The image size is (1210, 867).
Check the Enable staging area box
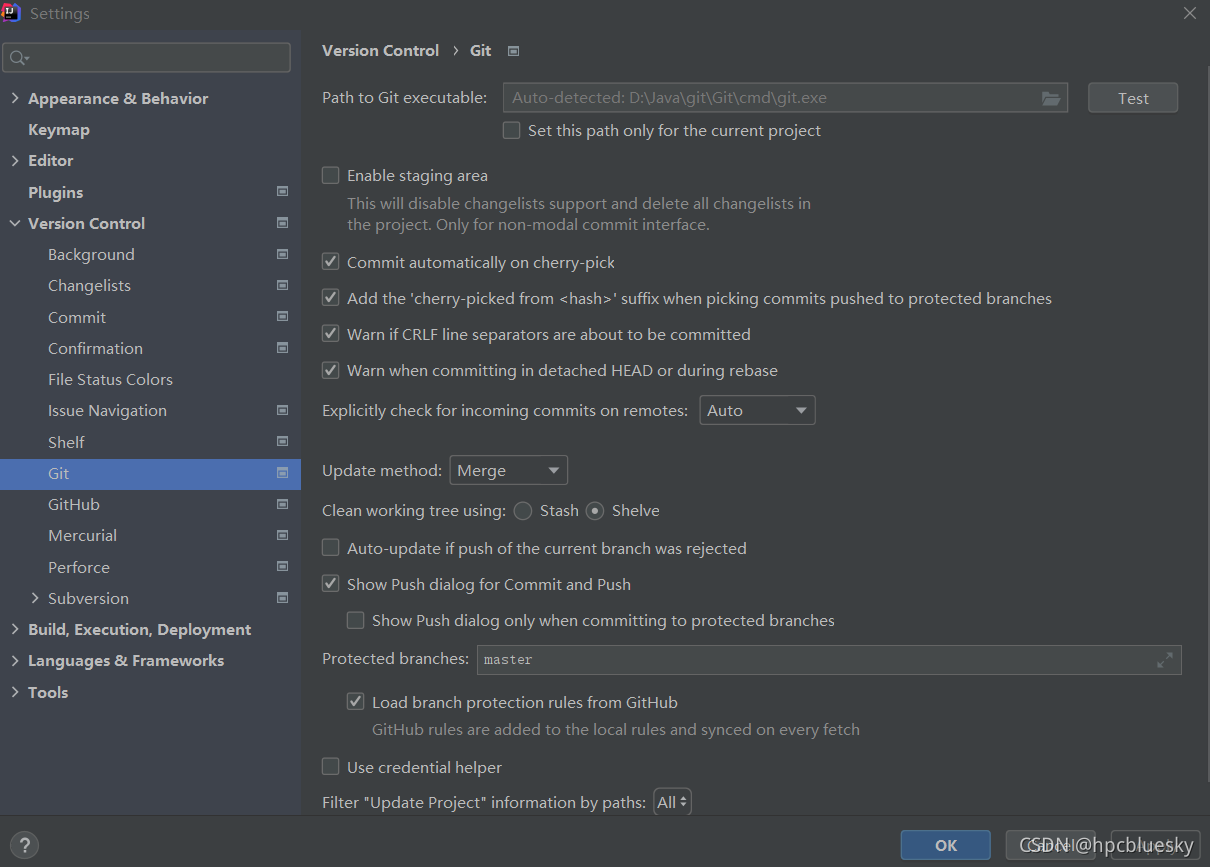[x=330, y=175]
